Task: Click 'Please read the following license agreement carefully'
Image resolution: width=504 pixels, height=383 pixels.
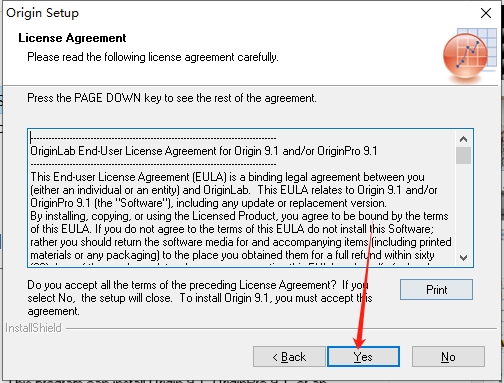Action: (x=153, y=57)
